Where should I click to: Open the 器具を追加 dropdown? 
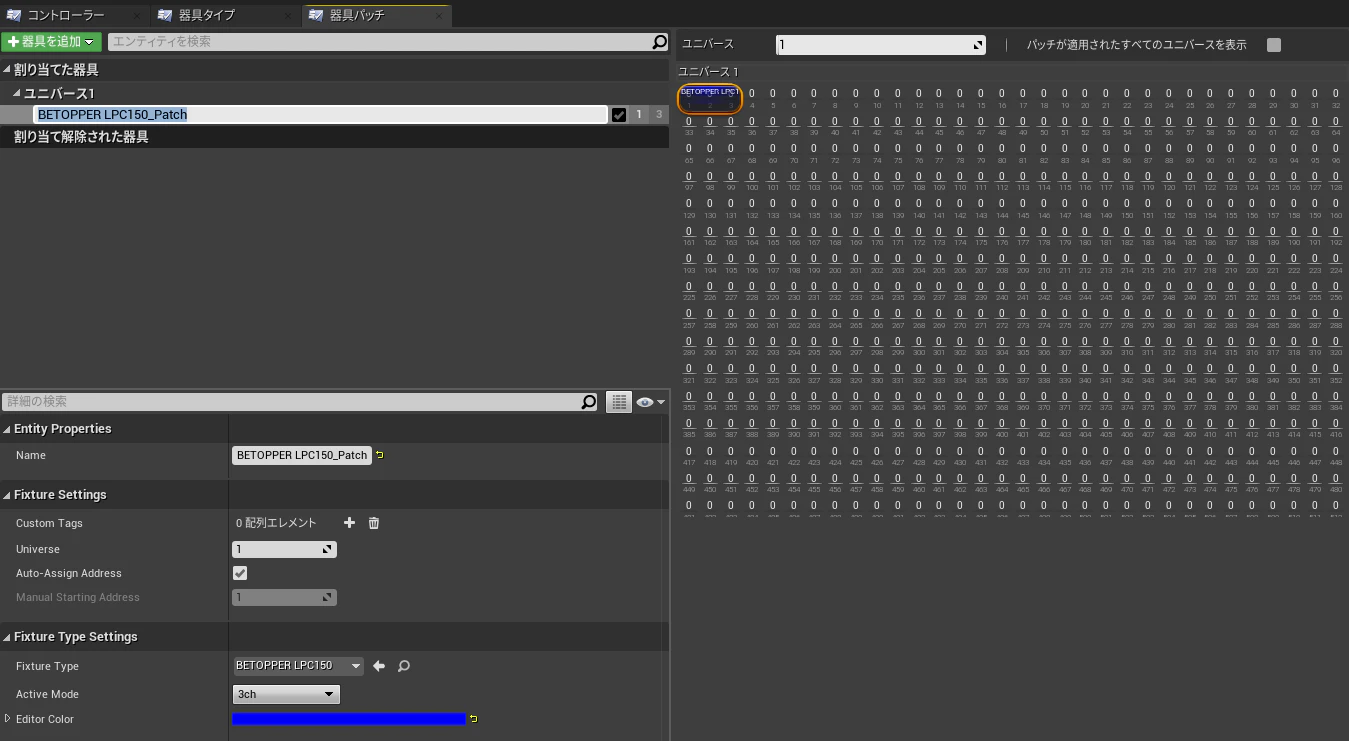point(51,42)
